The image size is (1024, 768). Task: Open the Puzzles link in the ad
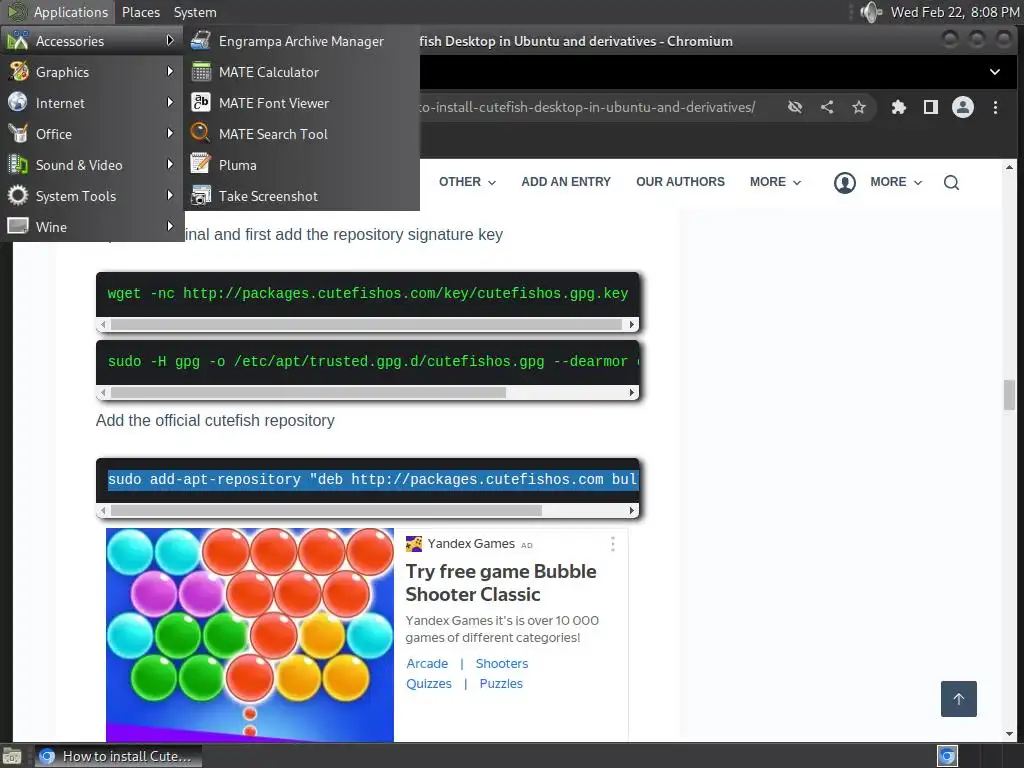tap(501, 684)
